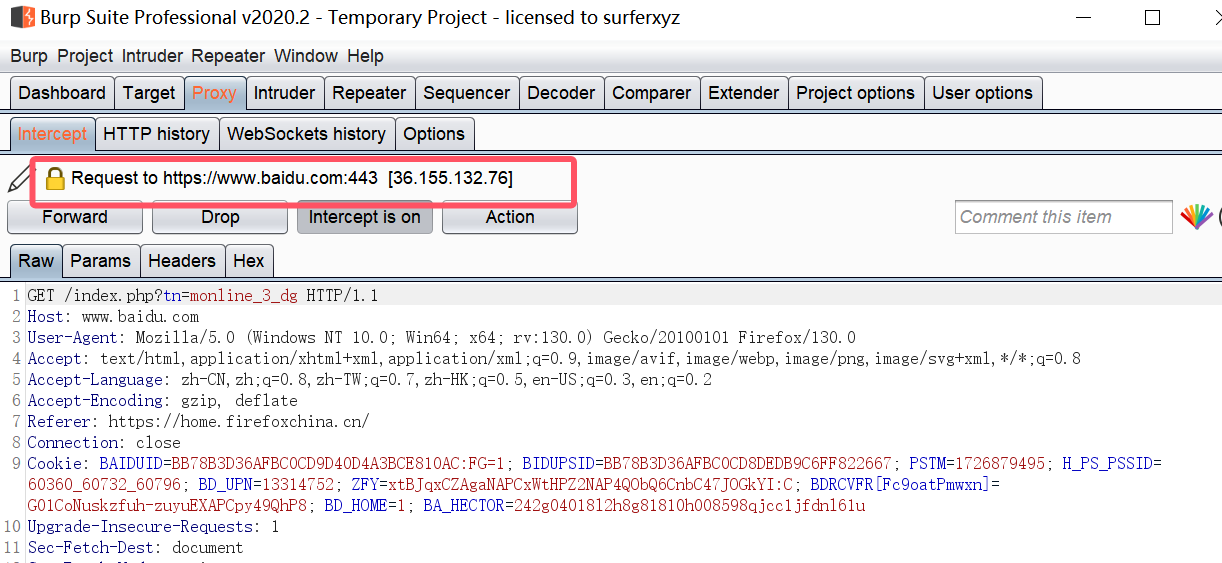Image resolution: width=1222 pixels, height=563 pixels.
Task: Open the Extender tab
Action: pos(744,93)
